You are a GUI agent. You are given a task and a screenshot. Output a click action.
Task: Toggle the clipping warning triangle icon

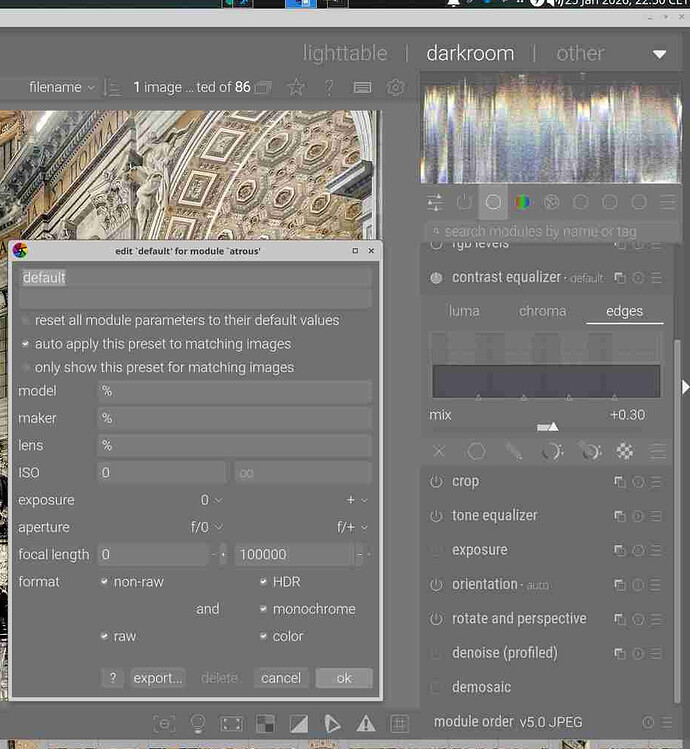pyautogui.click(x=366, y=723)
